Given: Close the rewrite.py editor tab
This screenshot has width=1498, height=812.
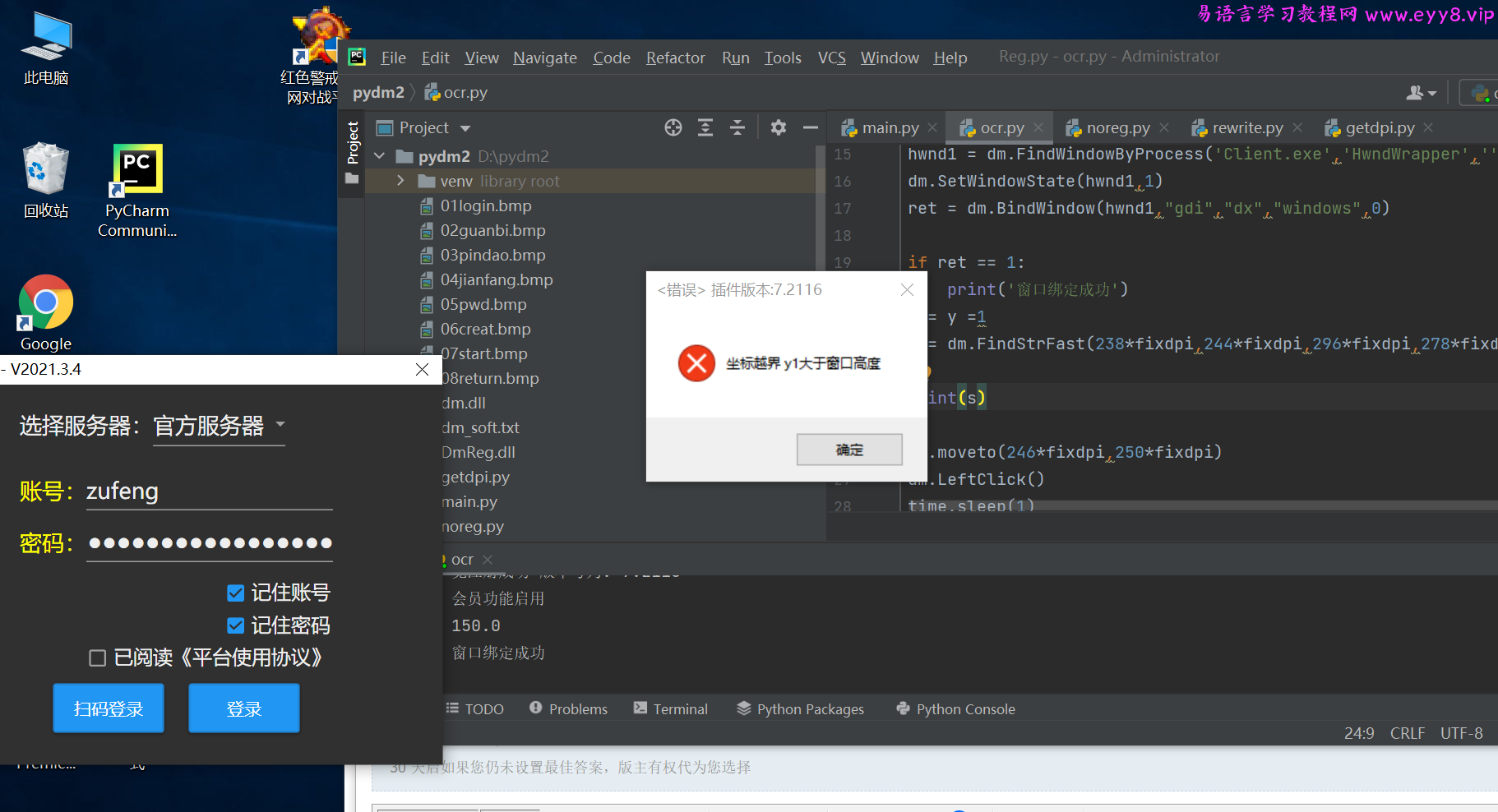Looking at the screenshot, I should point(1297,127).
